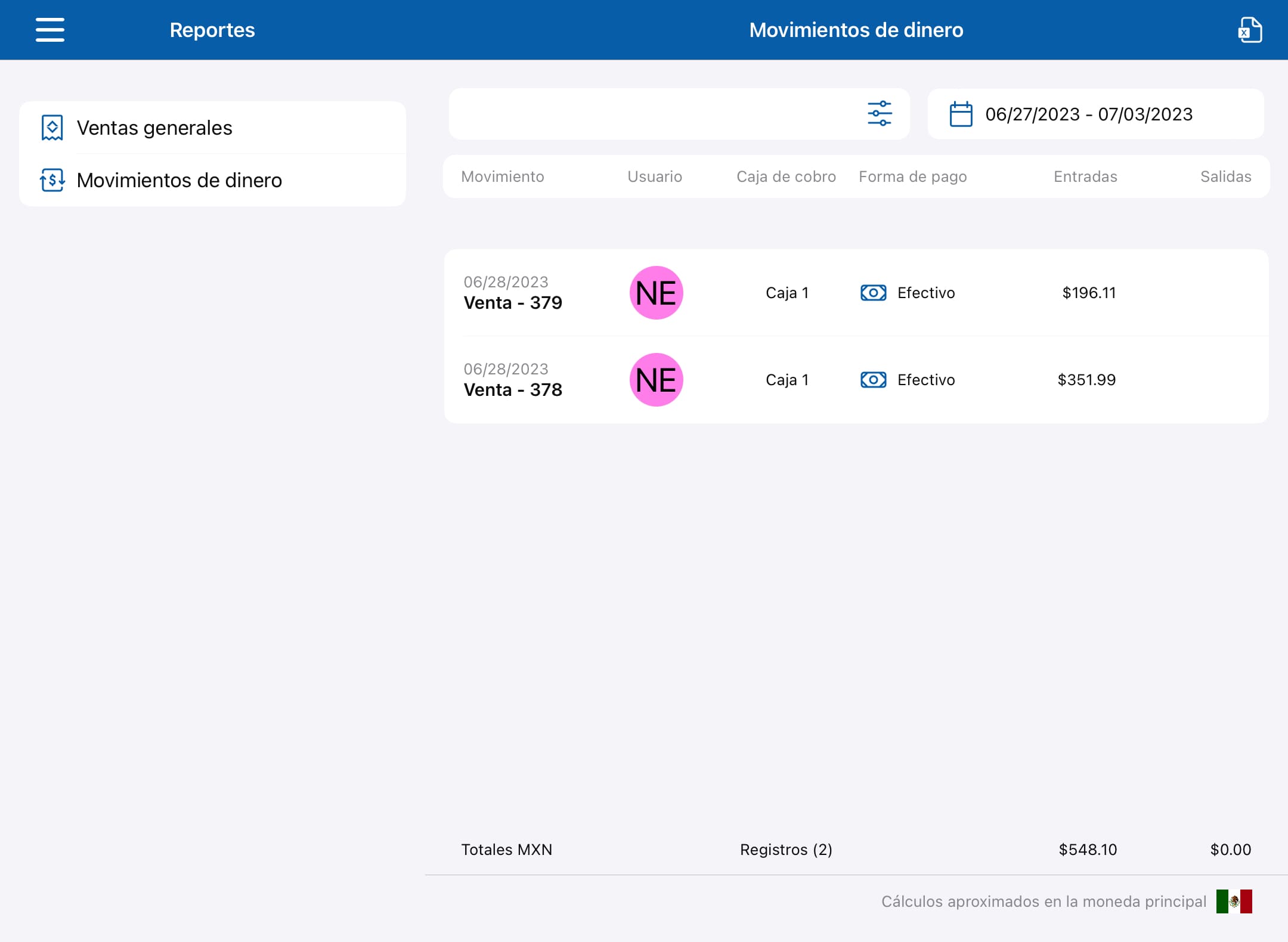The width and height of the screenshot is (1288, 942).
Task: Click the Forma de pago column header
Action: [x=913, y=176]
